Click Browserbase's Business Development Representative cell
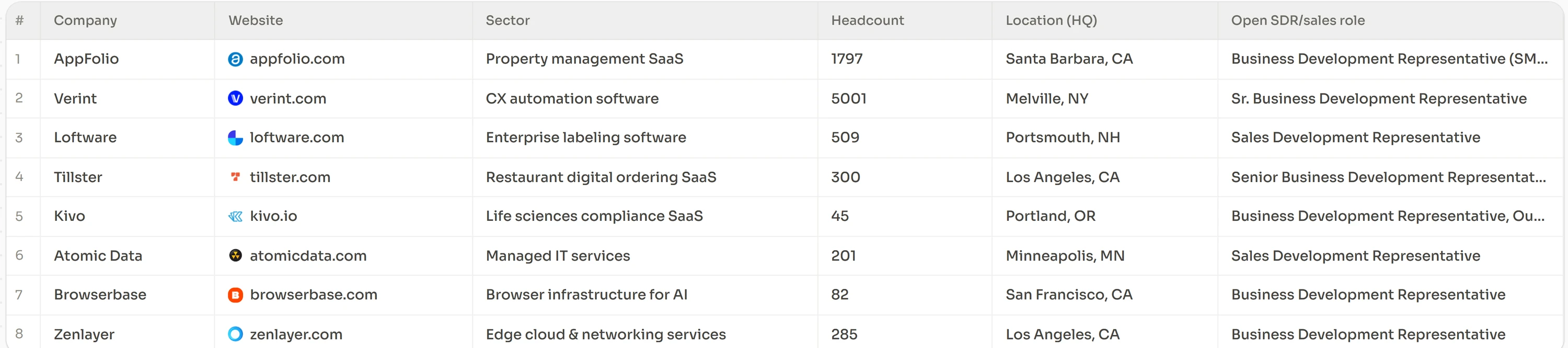 pyautogui.click(x=1390, y=295)
